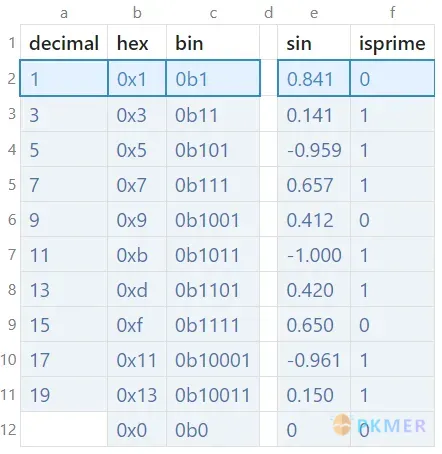Click the 'decimal' header cell
This screenshot has width=442, height=454.
tap(64, 42)
